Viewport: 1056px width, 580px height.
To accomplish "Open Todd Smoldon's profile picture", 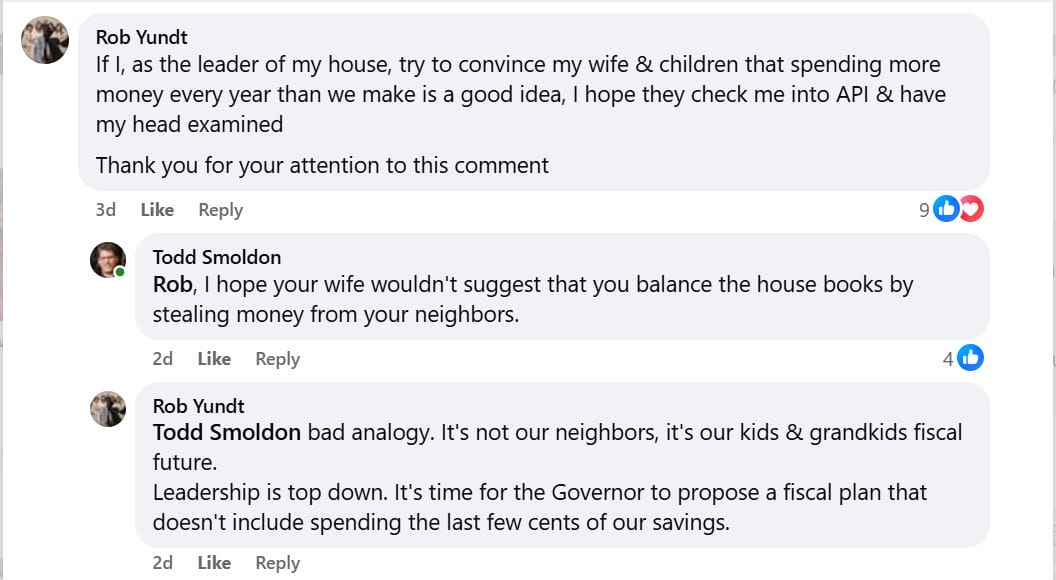I will click(x=108, y=260).
